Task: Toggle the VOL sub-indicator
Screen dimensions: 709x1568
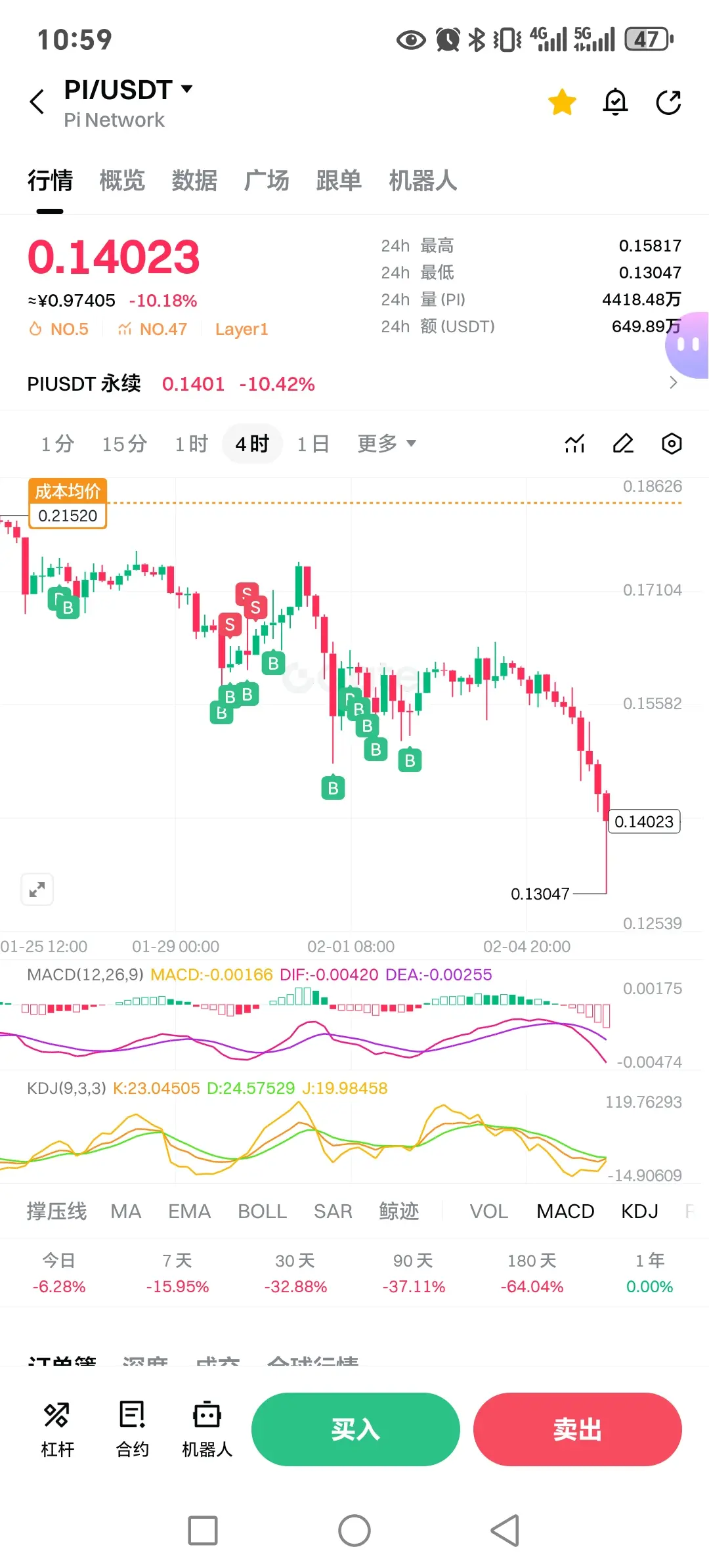Action: click(489, 1211)
